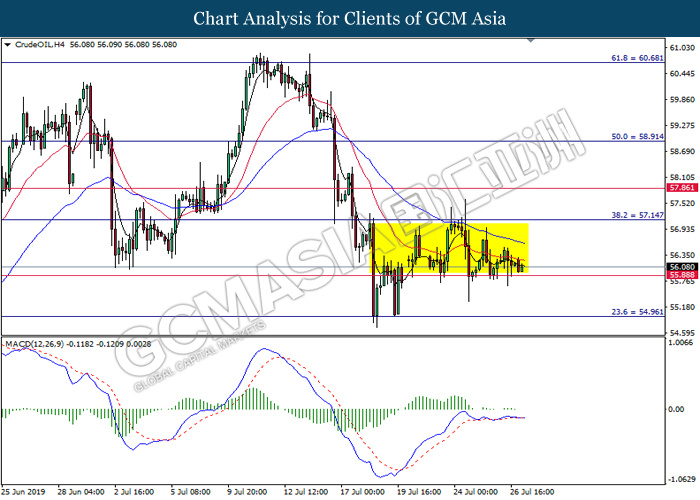Click the 54.595 price scale value
The height and width of the screenshot is (500, 700).
click(x=683, y=333)
